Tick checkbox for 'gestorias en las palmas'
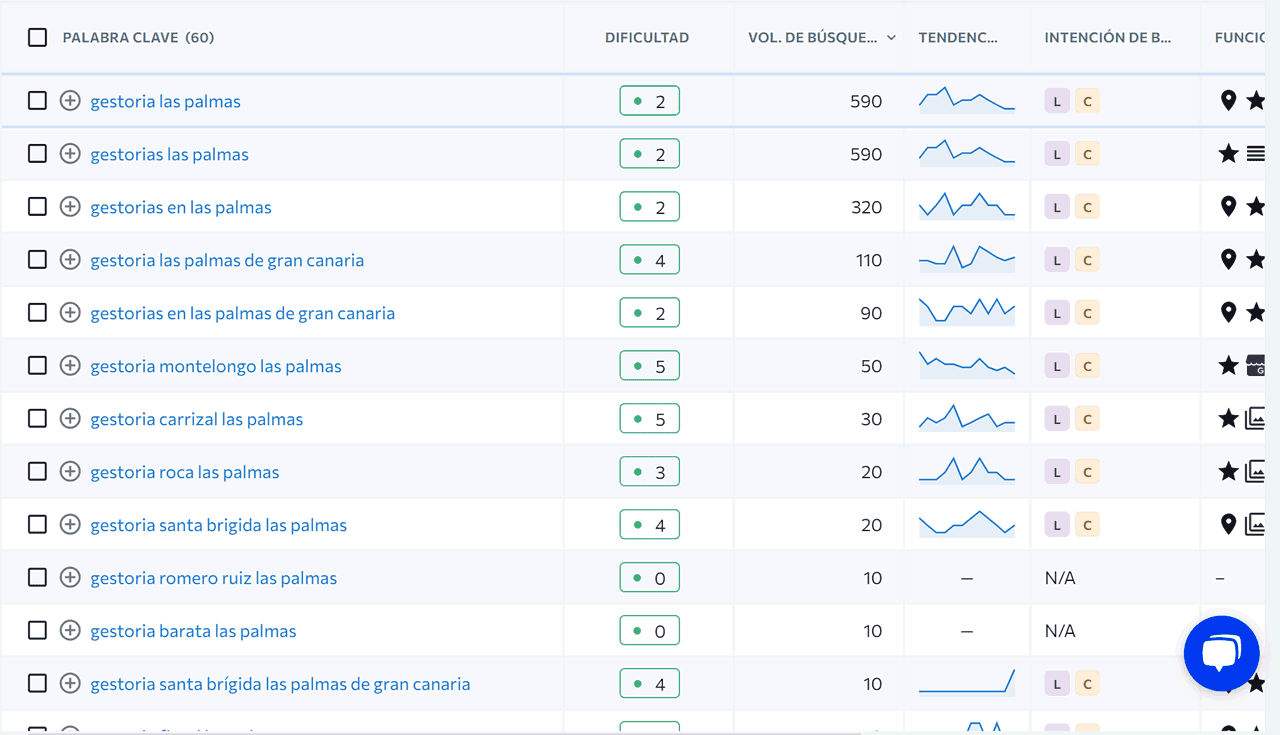 click(x=37, y=207)
